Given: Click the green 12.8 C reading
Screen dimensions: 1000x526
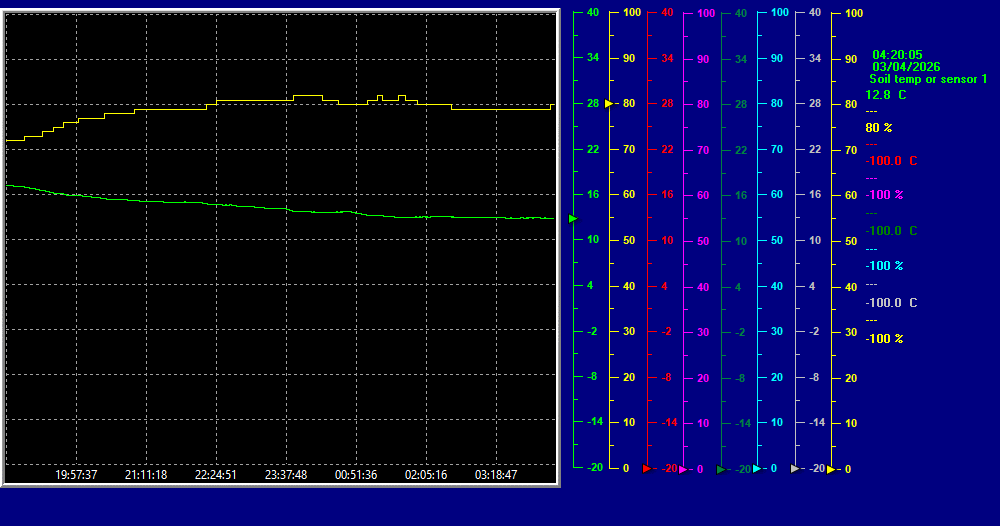Looking at the screenshot, I should pyautogui.click(x=886, y=95).
